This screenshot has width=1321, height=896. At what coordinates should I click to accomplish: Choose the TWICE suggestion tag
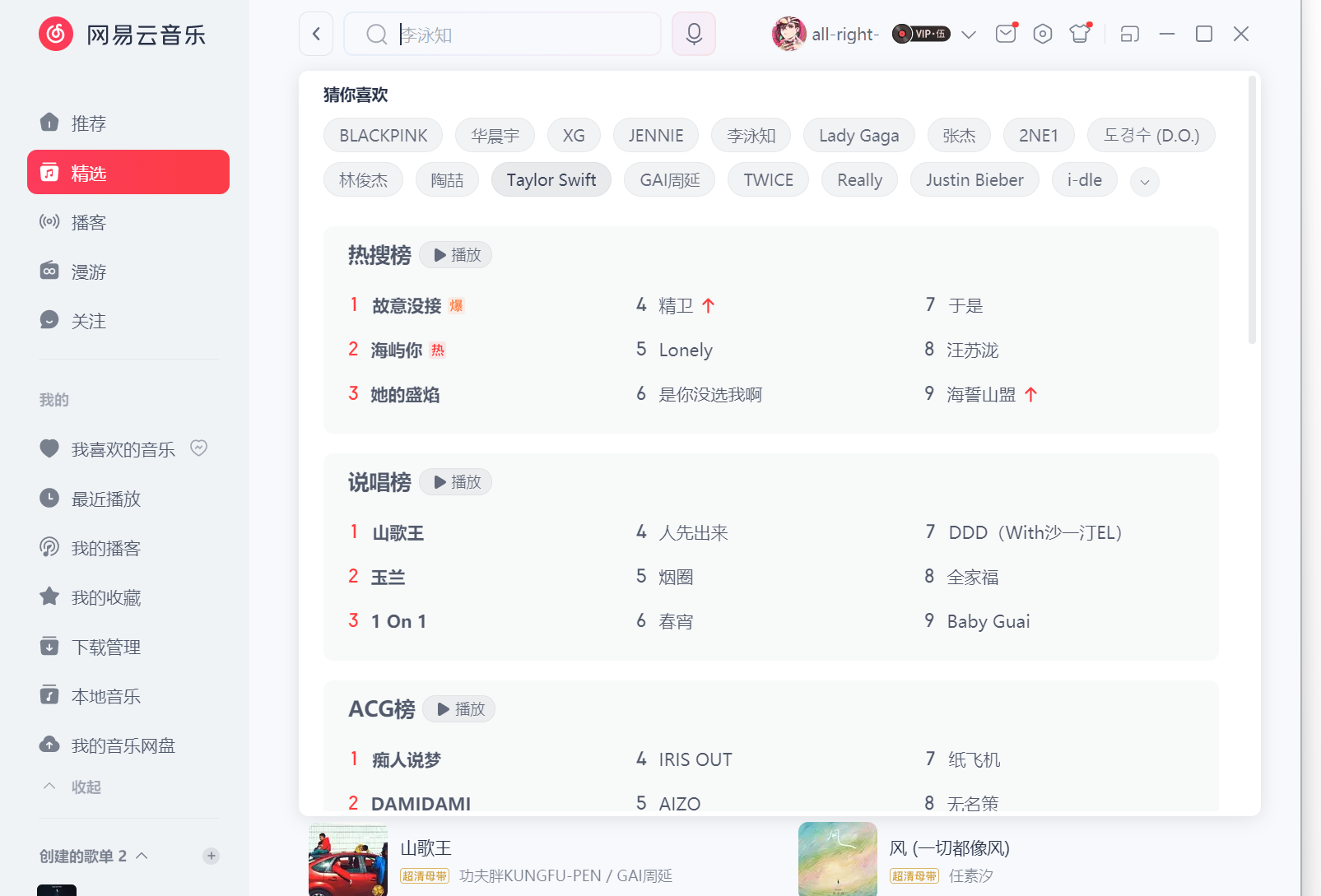pyautogui.click(x=769, y=180)
